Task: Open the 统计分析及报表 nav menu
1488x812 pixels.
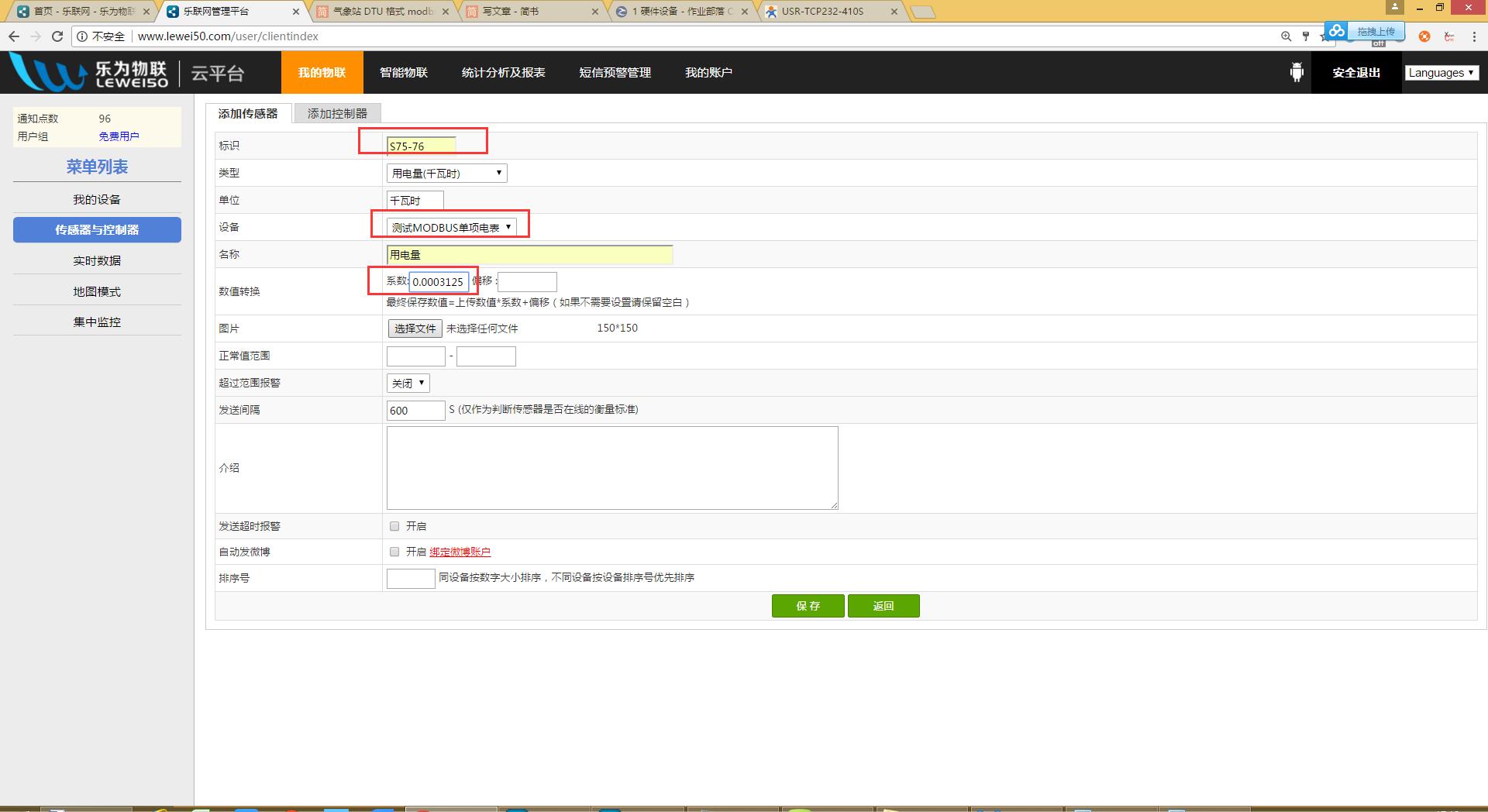Action: coord(504,72)
